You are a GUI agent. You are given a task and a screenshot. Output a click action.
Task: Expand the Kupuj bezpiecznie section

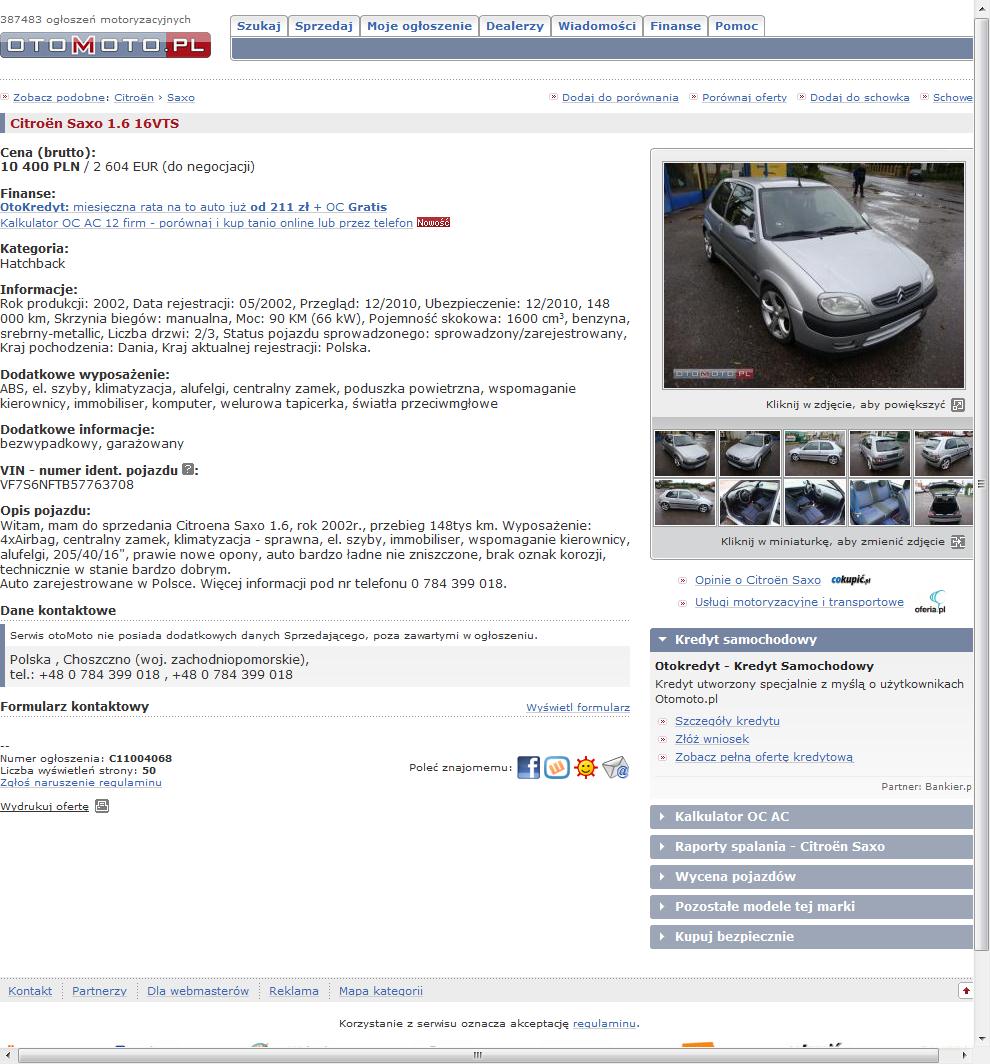(812, 936)
